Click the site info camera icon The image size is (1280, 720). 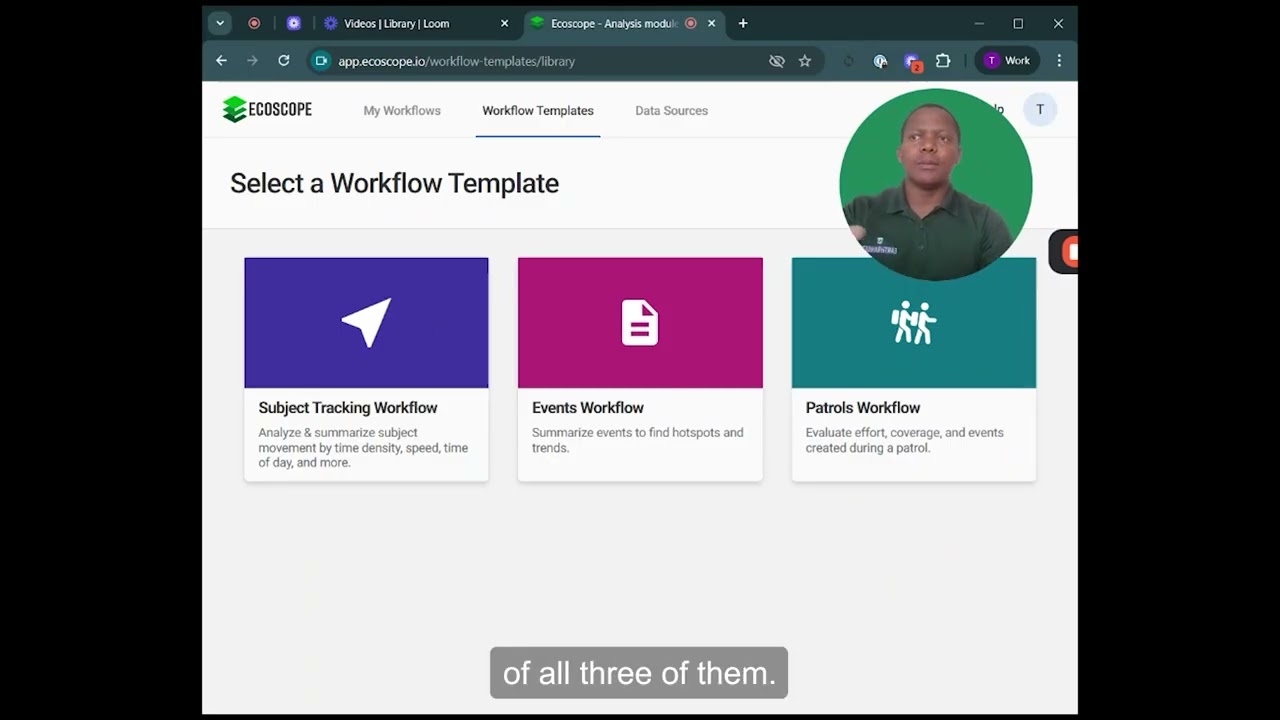point(321,61)
